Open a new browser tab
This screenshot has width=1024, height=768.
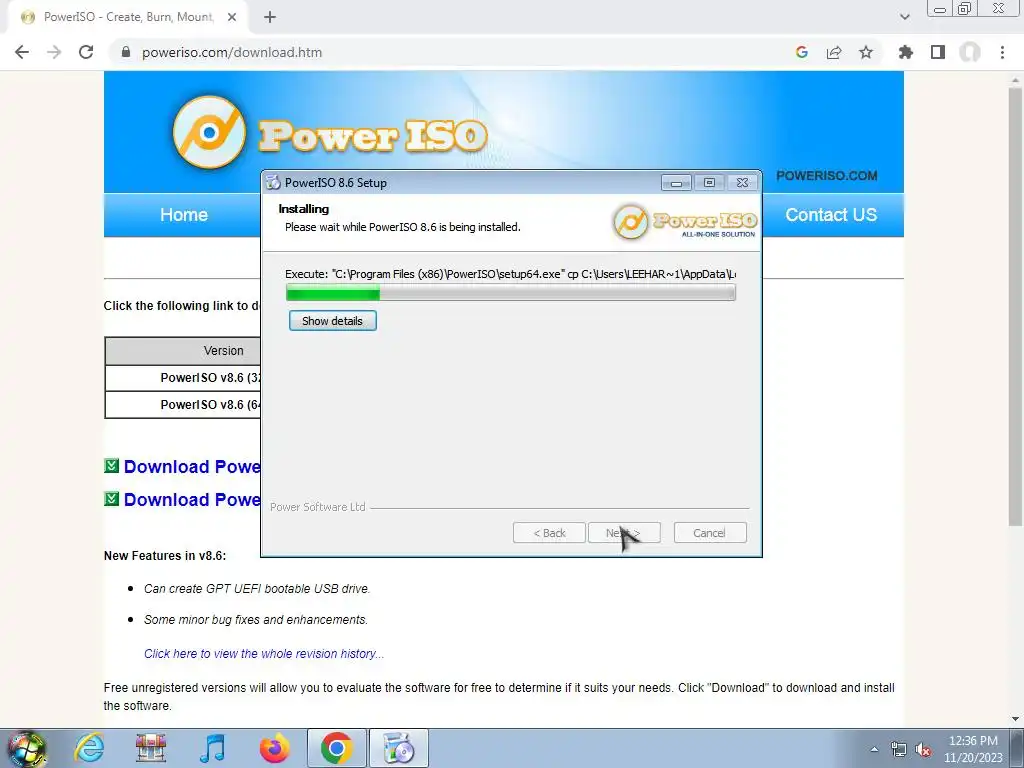tap(270, 18)
